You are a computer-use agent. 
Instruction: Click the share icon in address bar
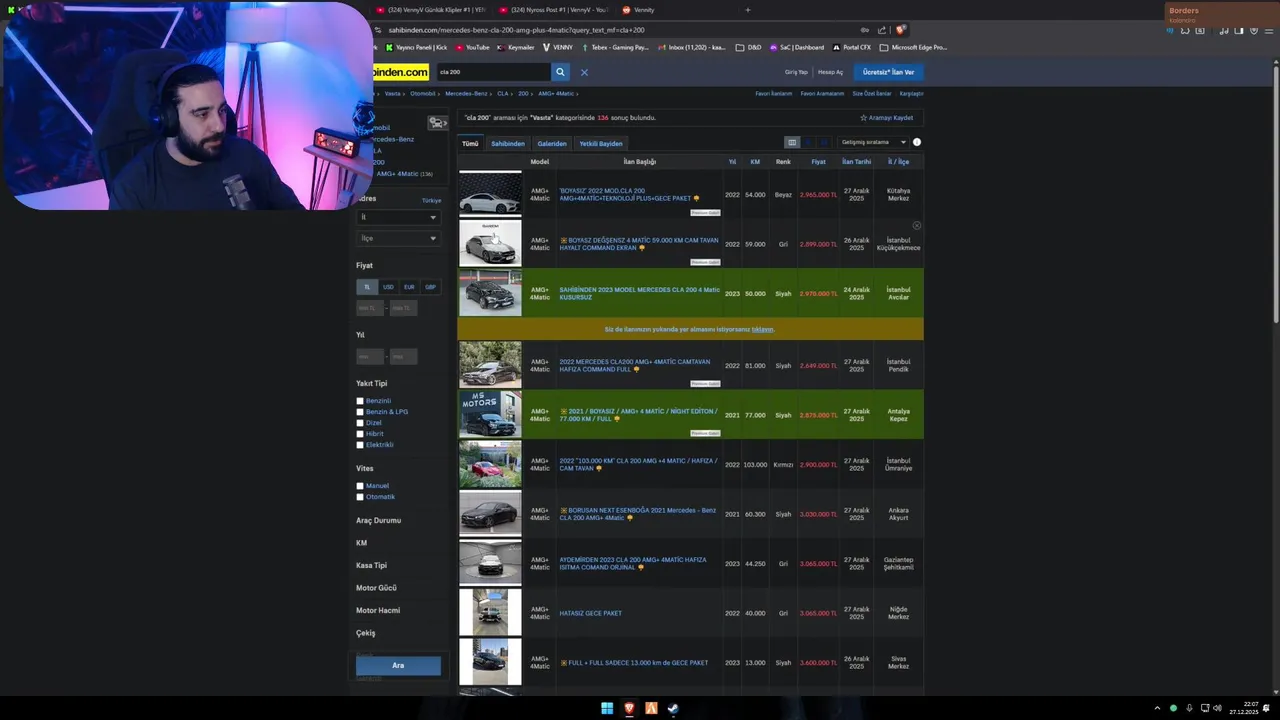coord(880,30)
